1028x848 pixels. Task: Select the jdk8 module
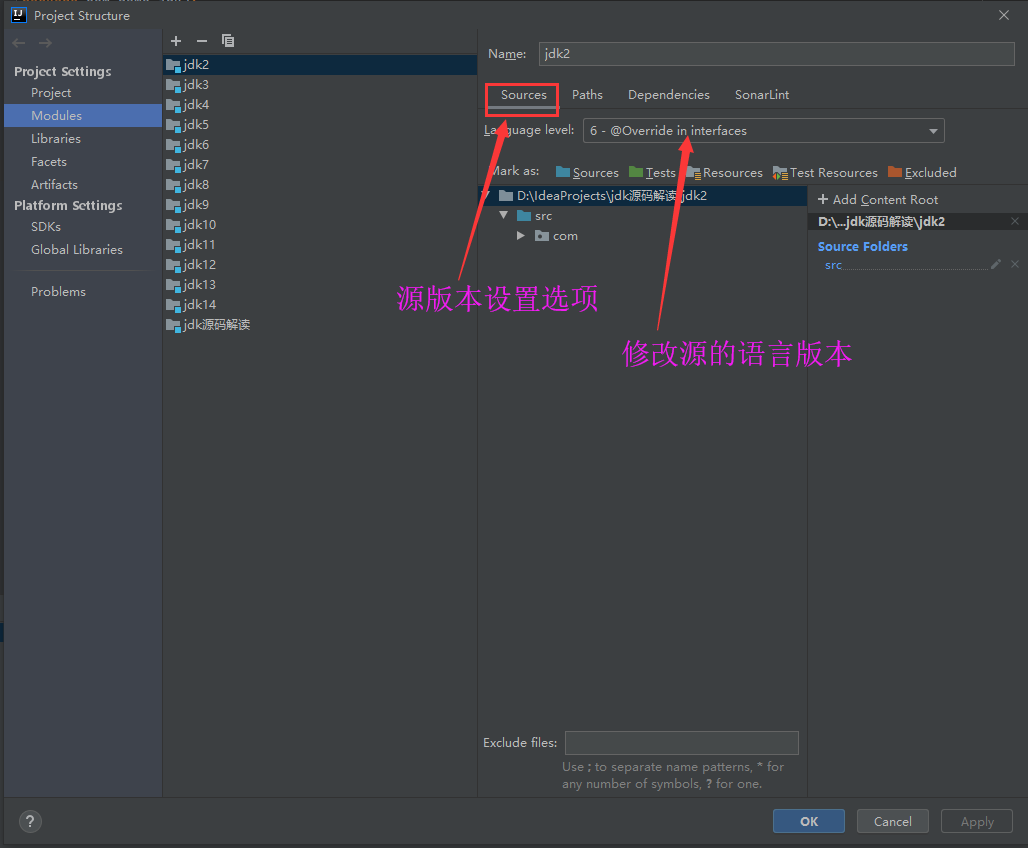[319, 185]
